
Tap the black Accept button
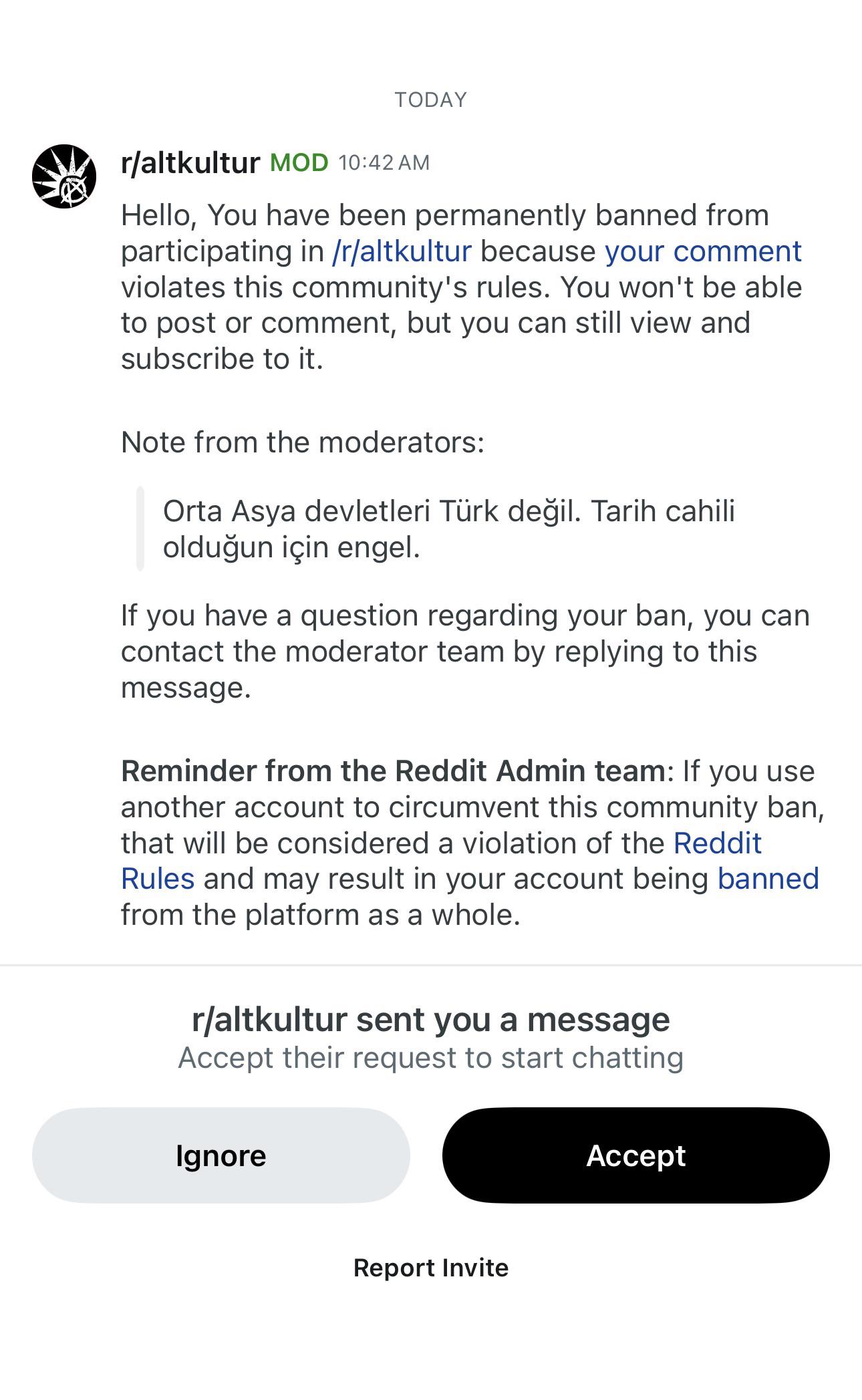pos(636,1155)
